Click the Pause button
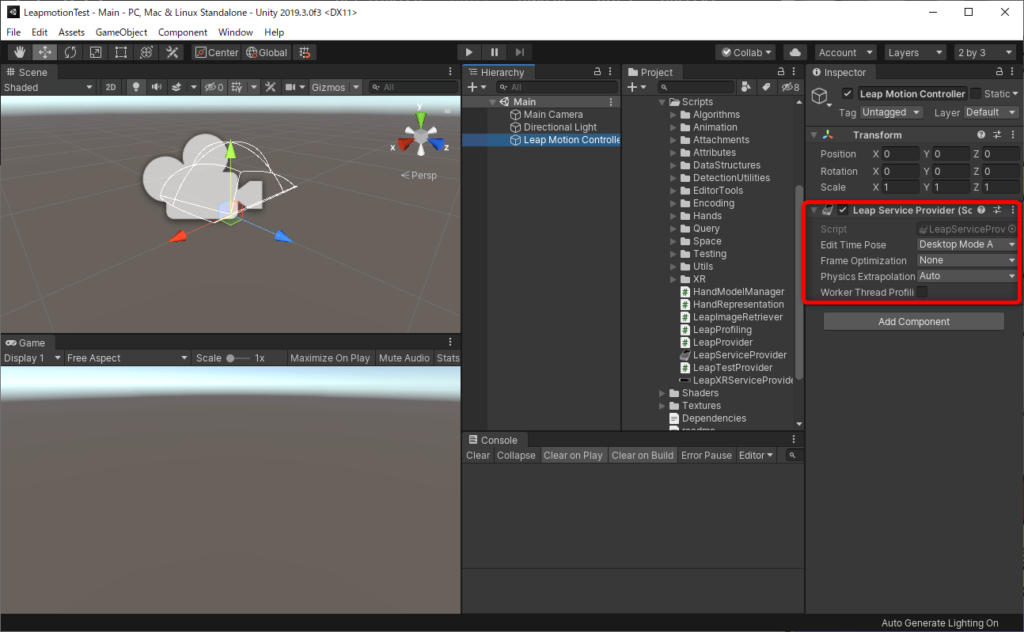1024x632 pixels. [494, 52]
